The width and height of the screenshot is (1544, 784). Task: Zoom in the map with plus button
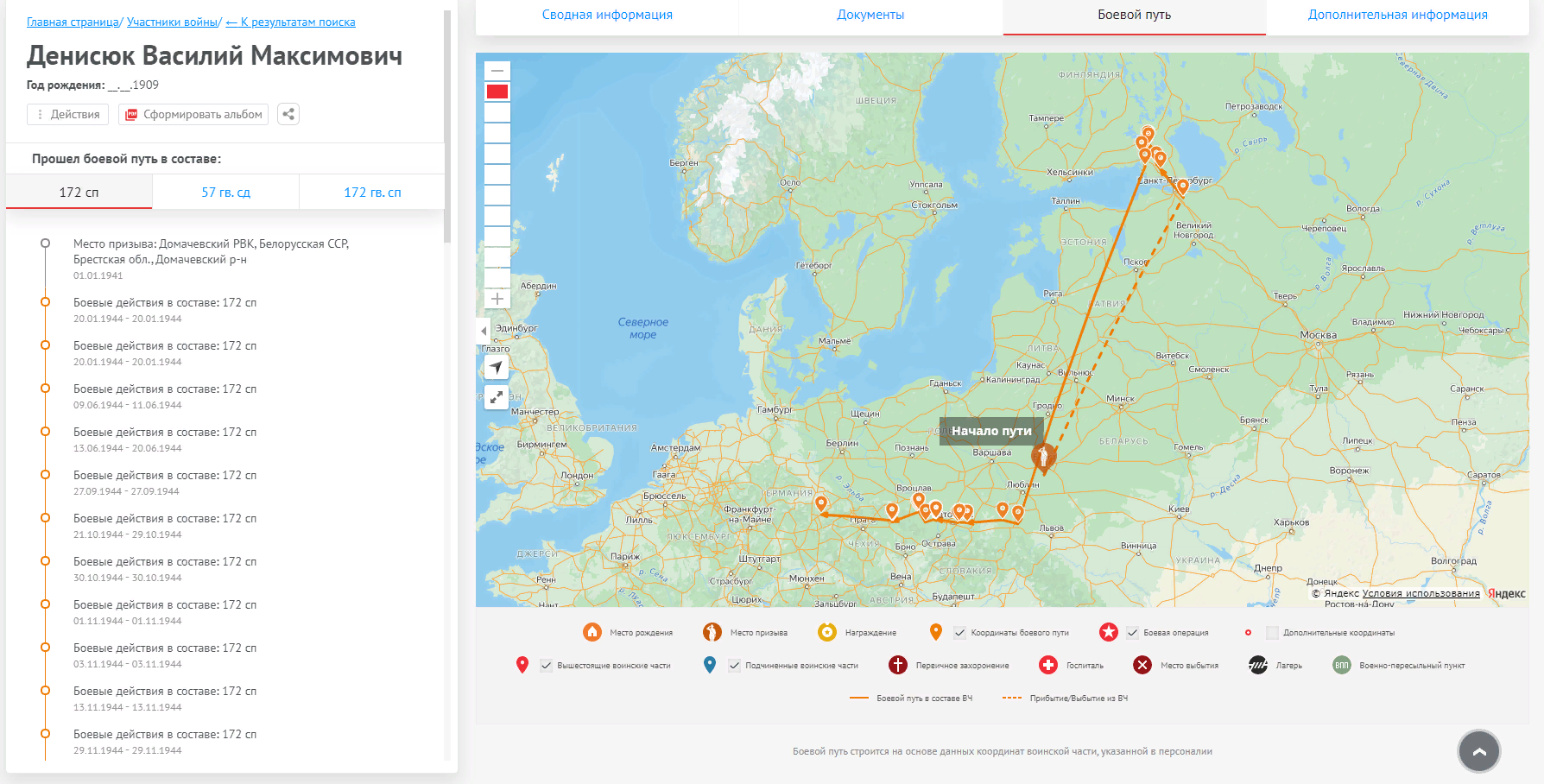click(x=497, y=299)
